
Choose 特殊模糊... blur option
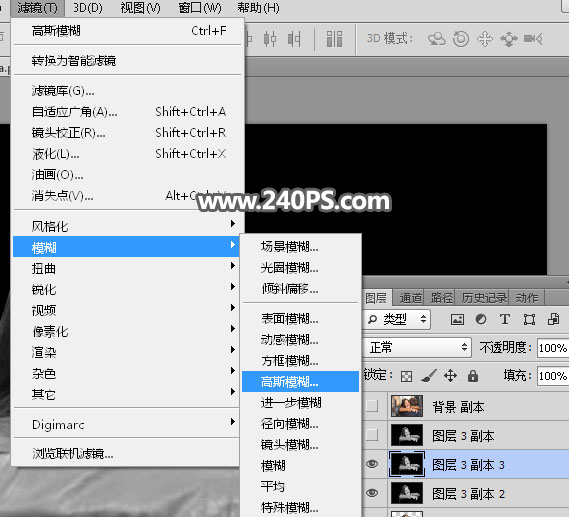click(x=300, y=508)
